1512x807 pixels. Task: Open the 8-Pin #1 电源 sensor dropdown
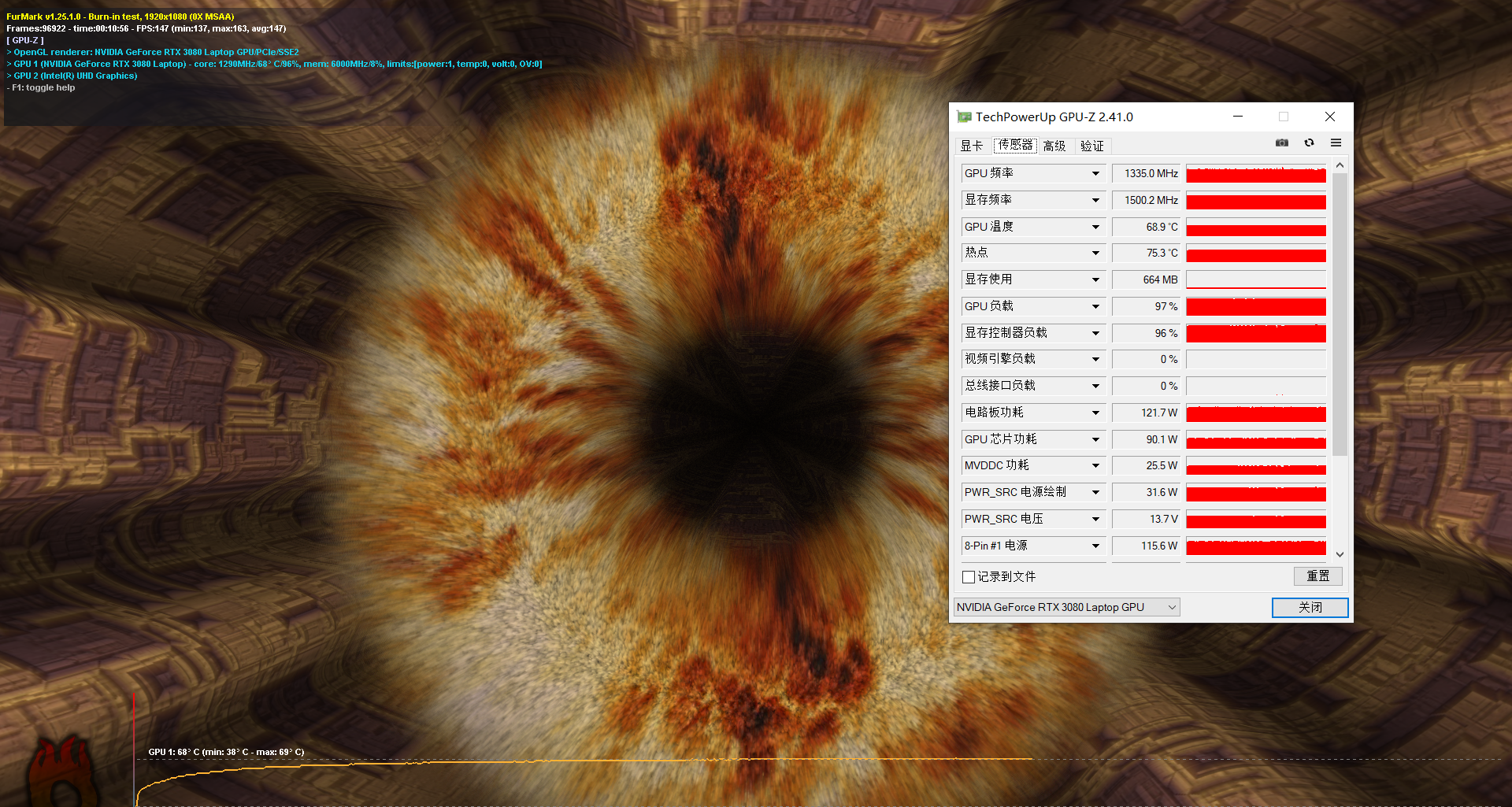[x=1095, y=546]
